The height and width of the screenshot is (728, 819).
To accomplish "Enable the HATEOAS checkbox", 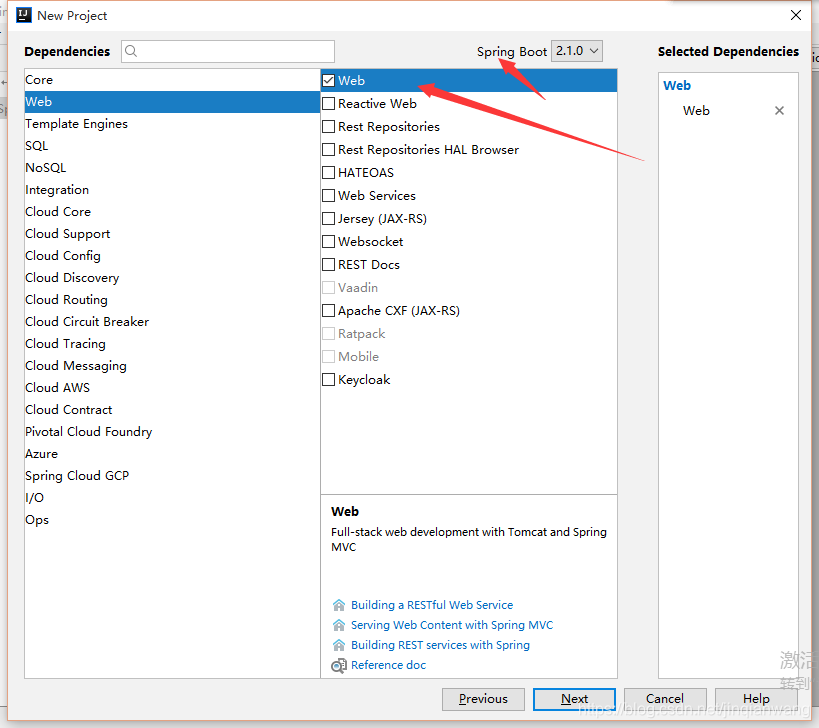I will [x=329, y=172].
